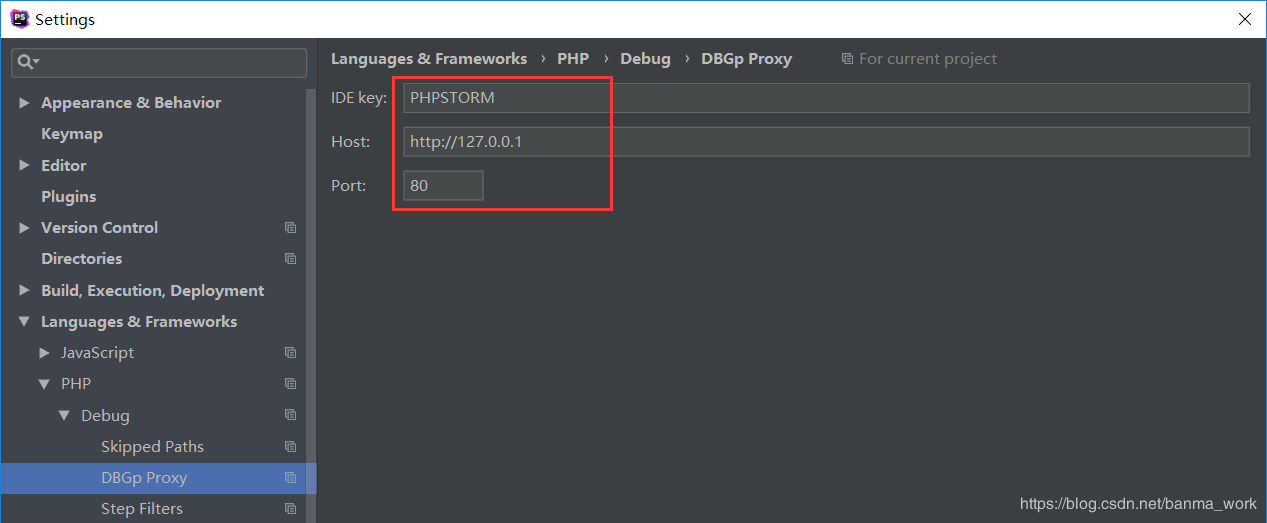Select Directories in the settings tree
Image resolution: width=1267 pixels, height=523 pixels.
coord(82,259)
